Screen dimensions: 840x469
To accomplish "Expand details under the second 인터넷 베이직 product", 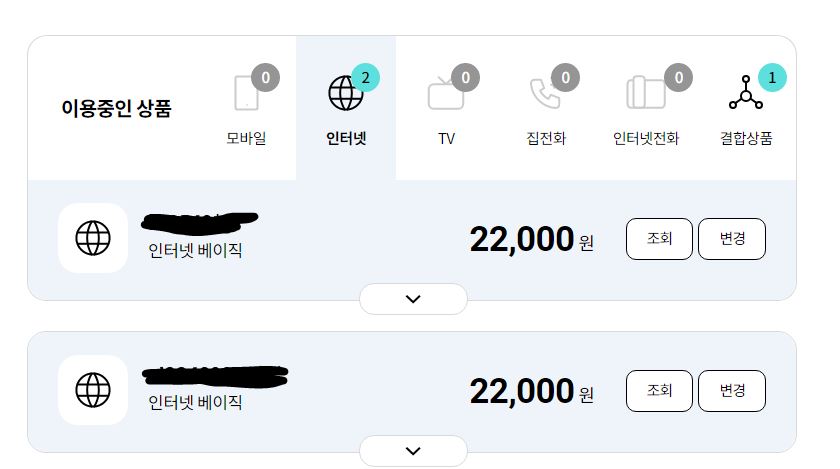I will click(x=413, y=451).
